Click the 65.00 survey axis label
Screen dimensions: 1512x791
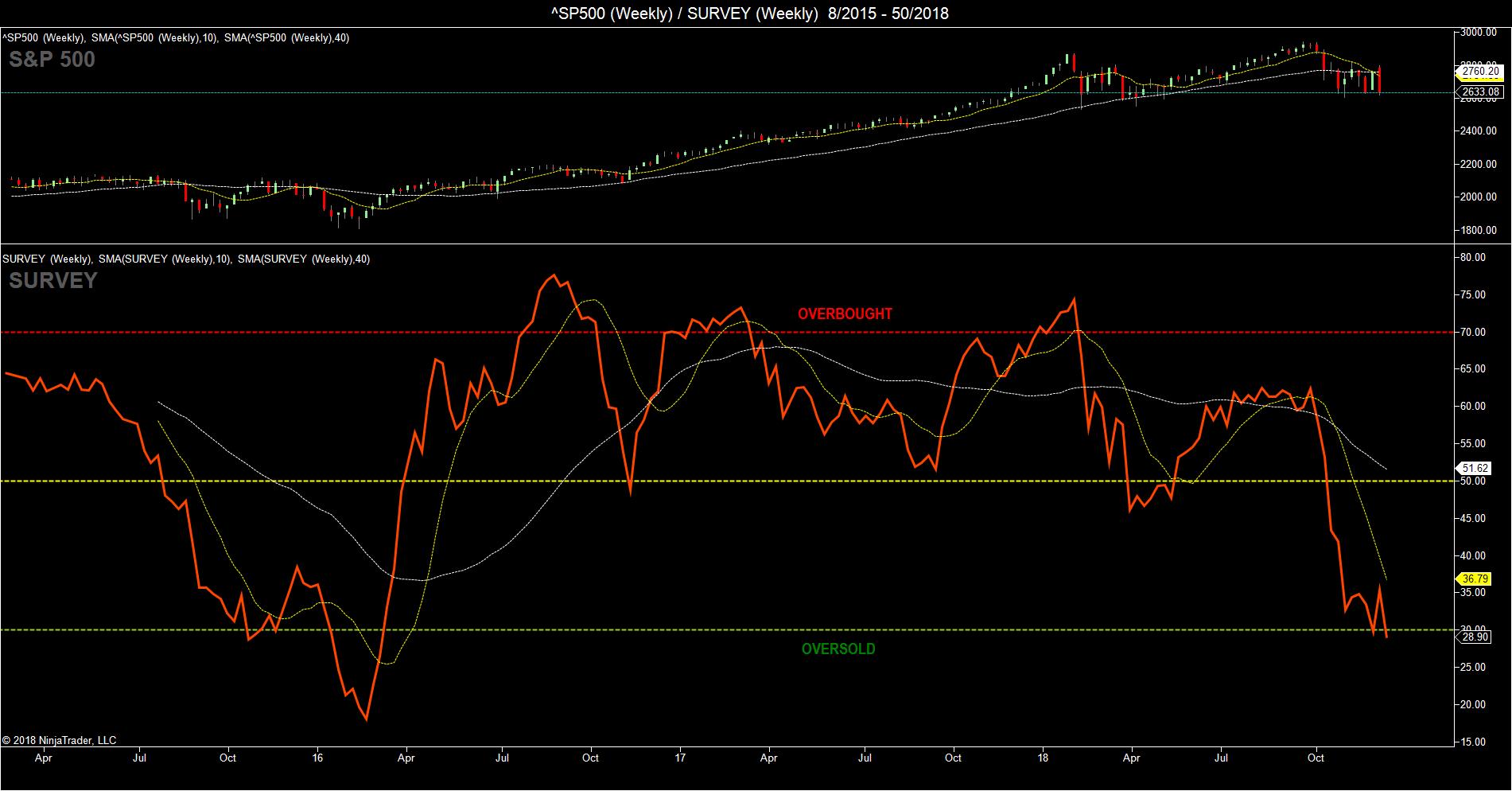tap(1473, 369)
